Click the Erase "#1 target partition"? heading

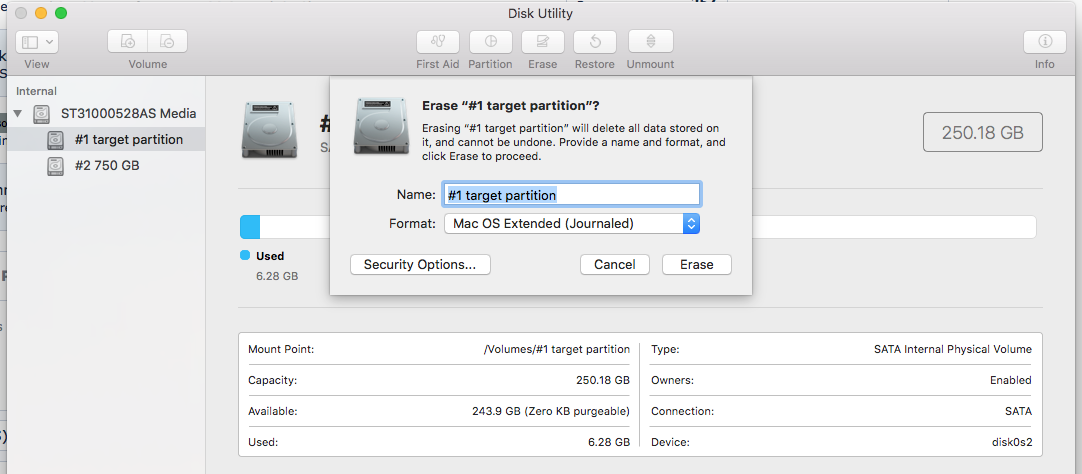(x=510, y=106)
